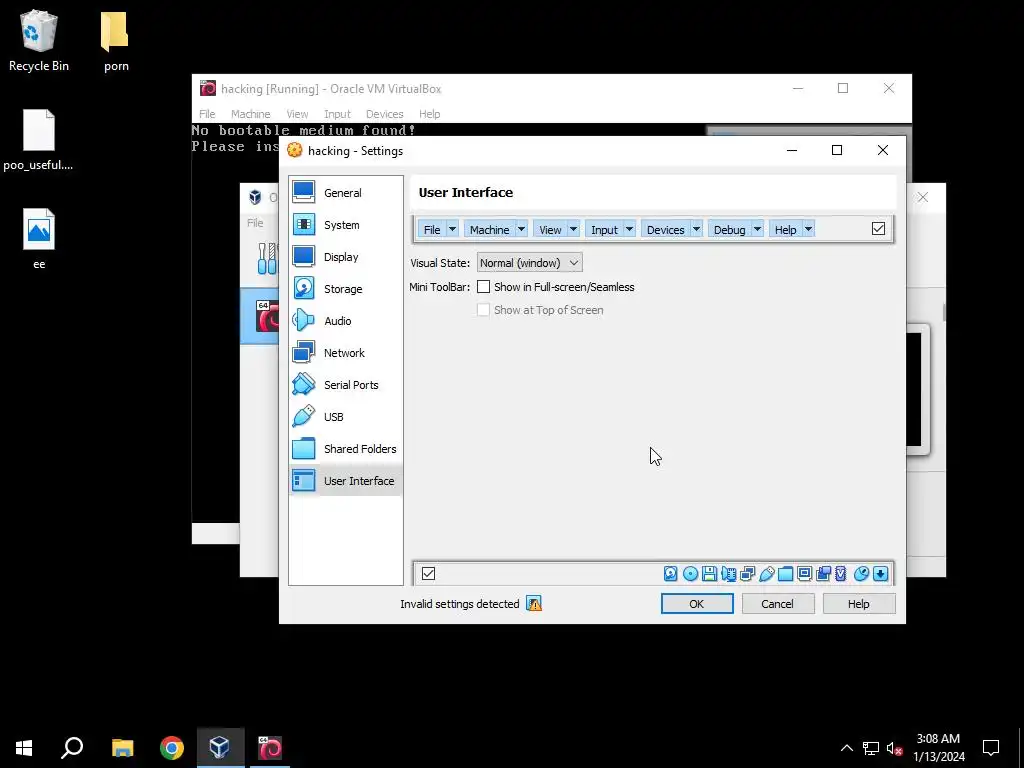Toggle the Machine menu in the editor
The image size is (1024, 768).
point(489,229)
